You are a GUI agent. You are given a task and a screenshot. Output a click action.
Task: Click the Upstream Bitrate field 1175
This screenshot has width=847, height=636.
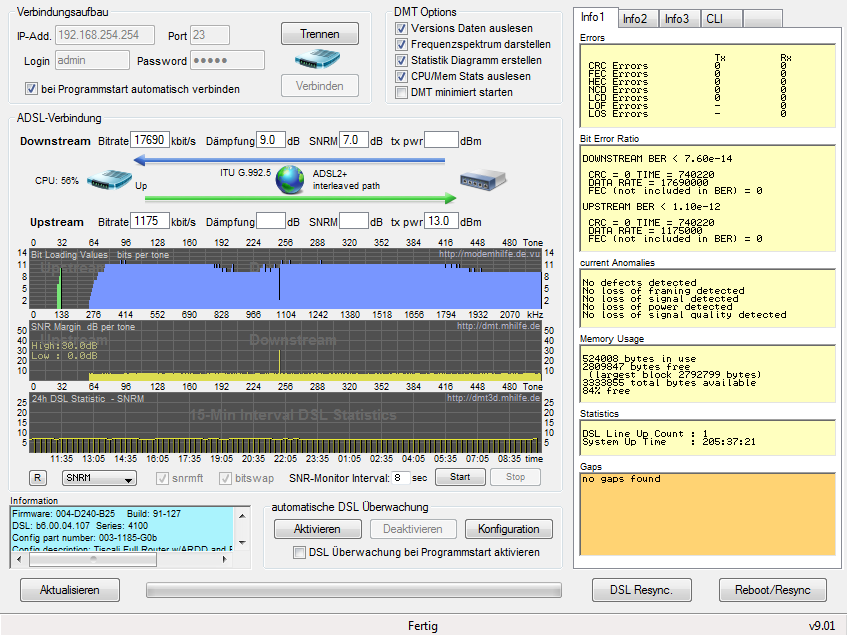point(150,221)
